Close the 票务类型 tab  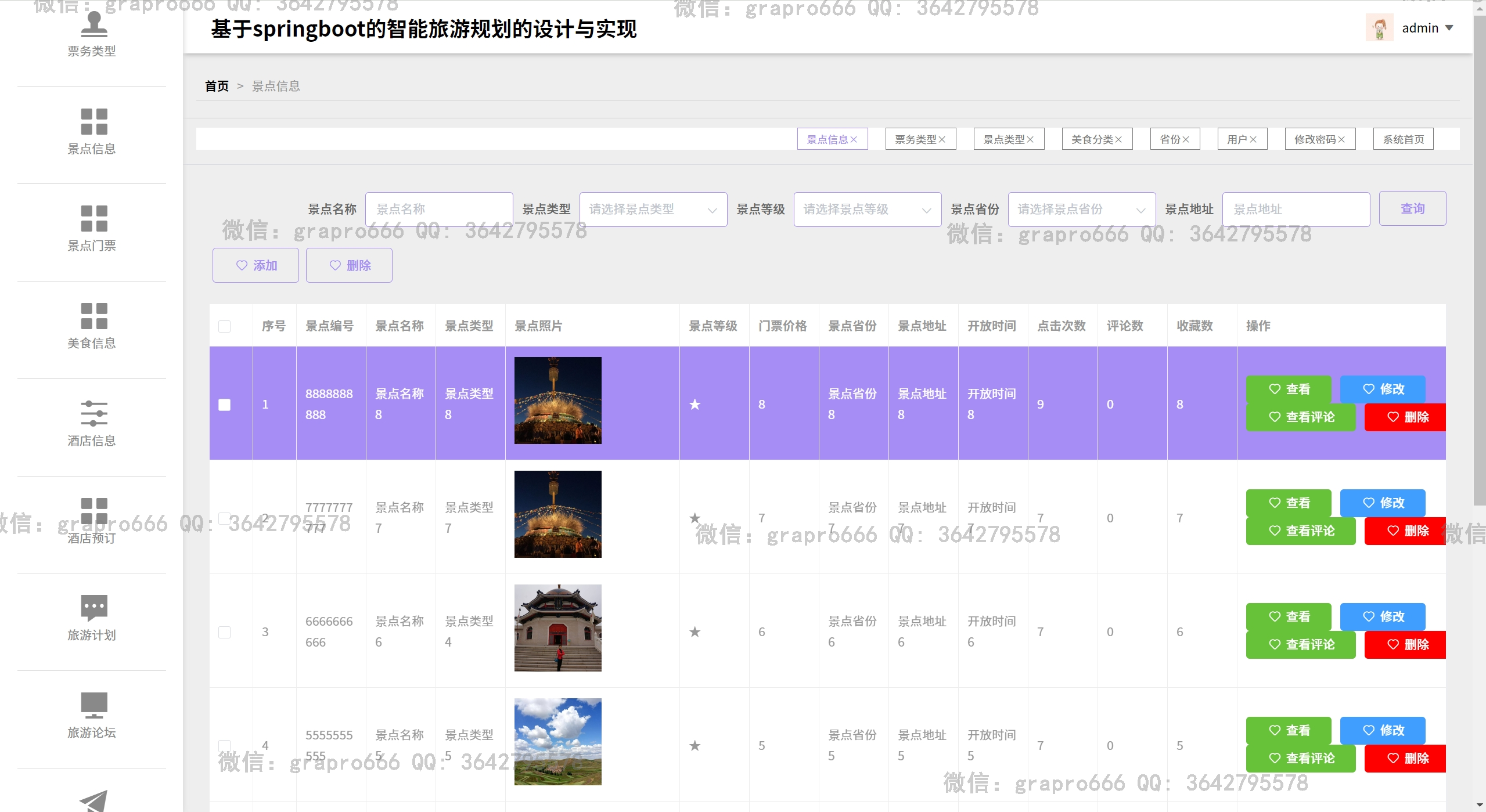pos(942,139)
